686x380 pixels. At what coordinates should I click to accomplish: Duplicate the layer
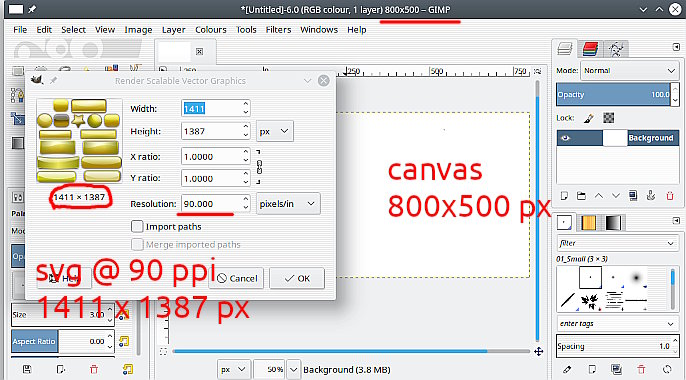[633, 195]
